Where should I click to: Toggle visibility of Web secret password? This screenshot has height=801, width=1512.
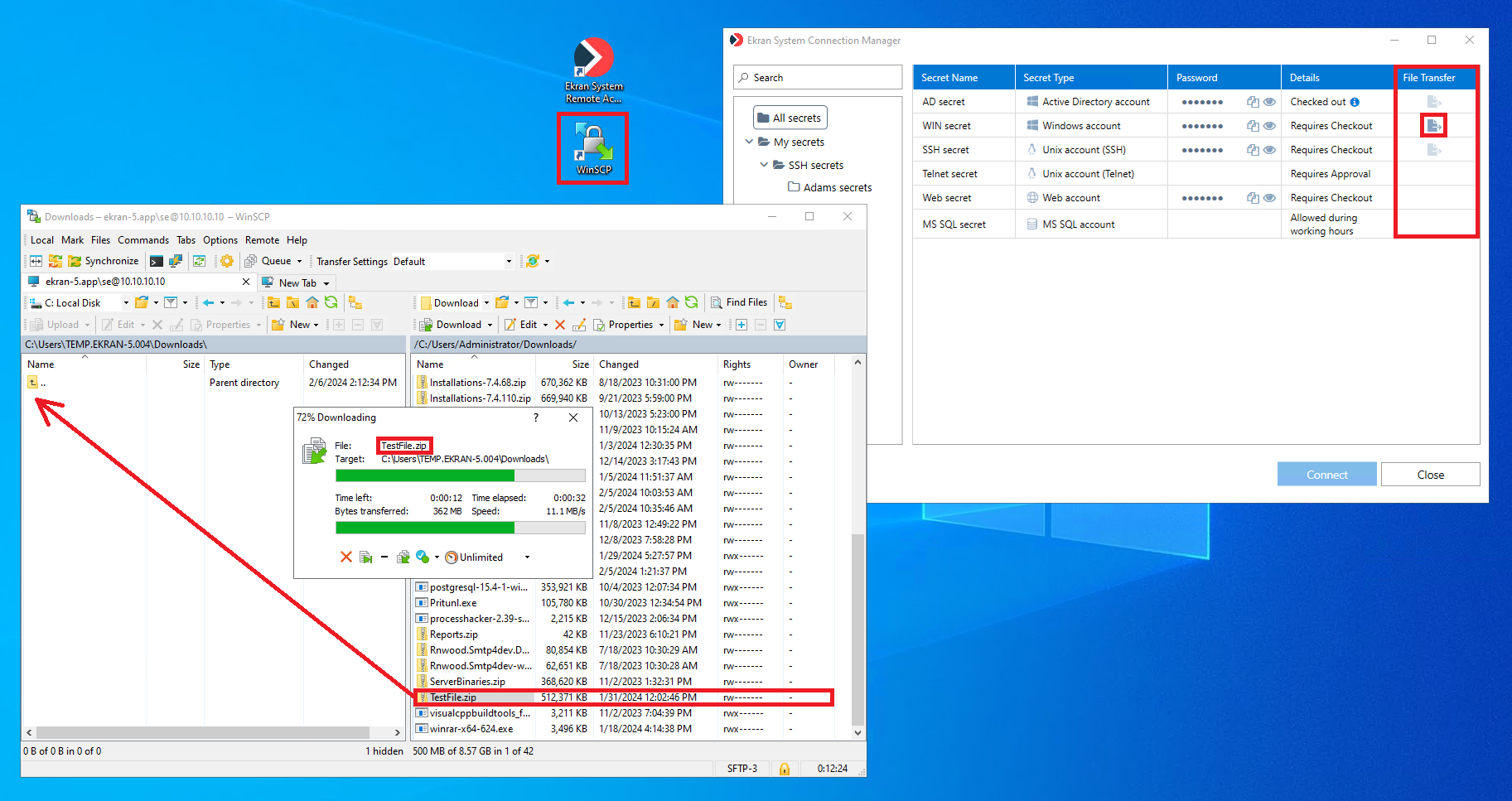pyautogui.click(x=1269, y=198)
